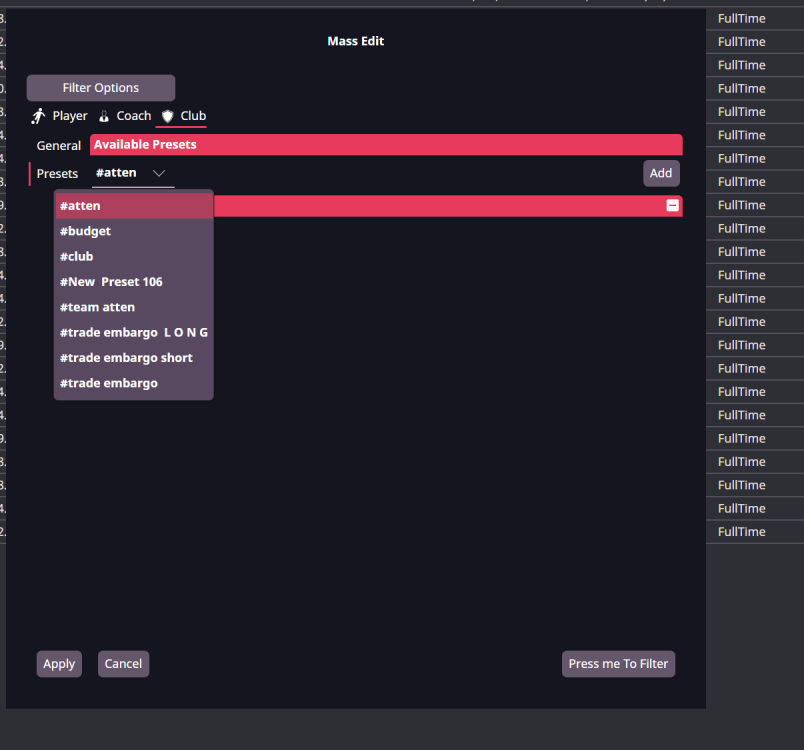Viewport: 804px width, 750px height.
Task: Choose the #trade embargo preset entry
Action: pyautogui.click(x=109, y=382)
